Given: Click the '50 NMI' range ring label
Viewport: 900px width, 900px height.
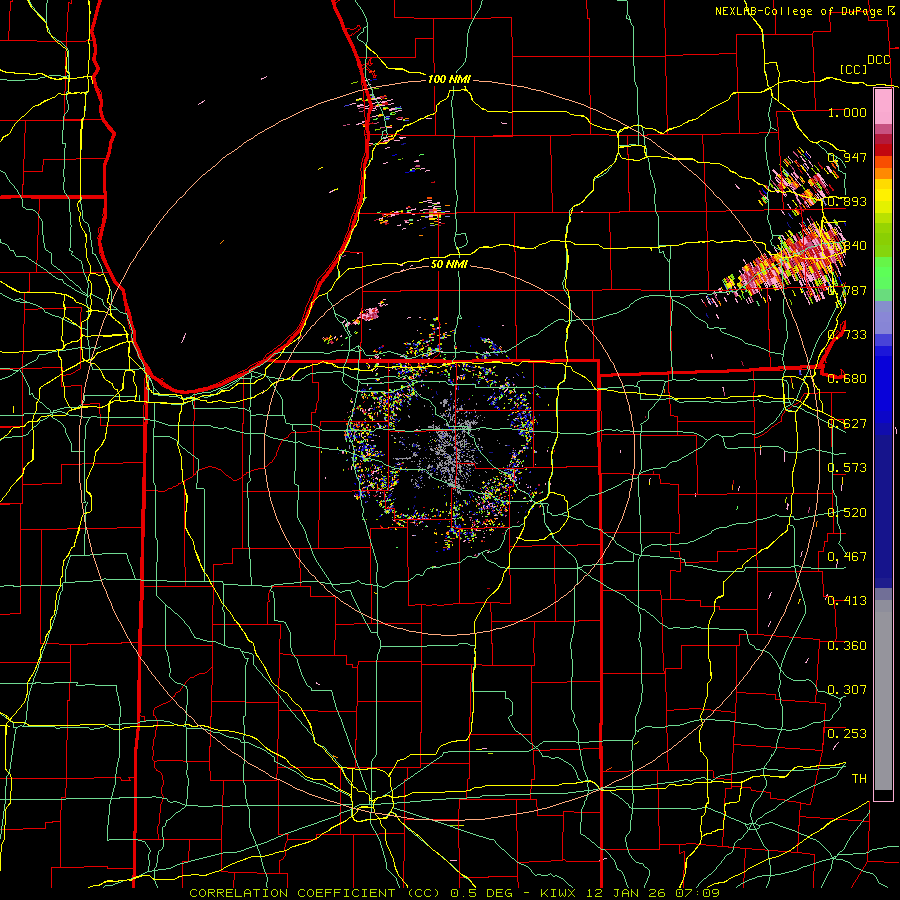Looking at the screenshot, I should [x=449, y=264].
